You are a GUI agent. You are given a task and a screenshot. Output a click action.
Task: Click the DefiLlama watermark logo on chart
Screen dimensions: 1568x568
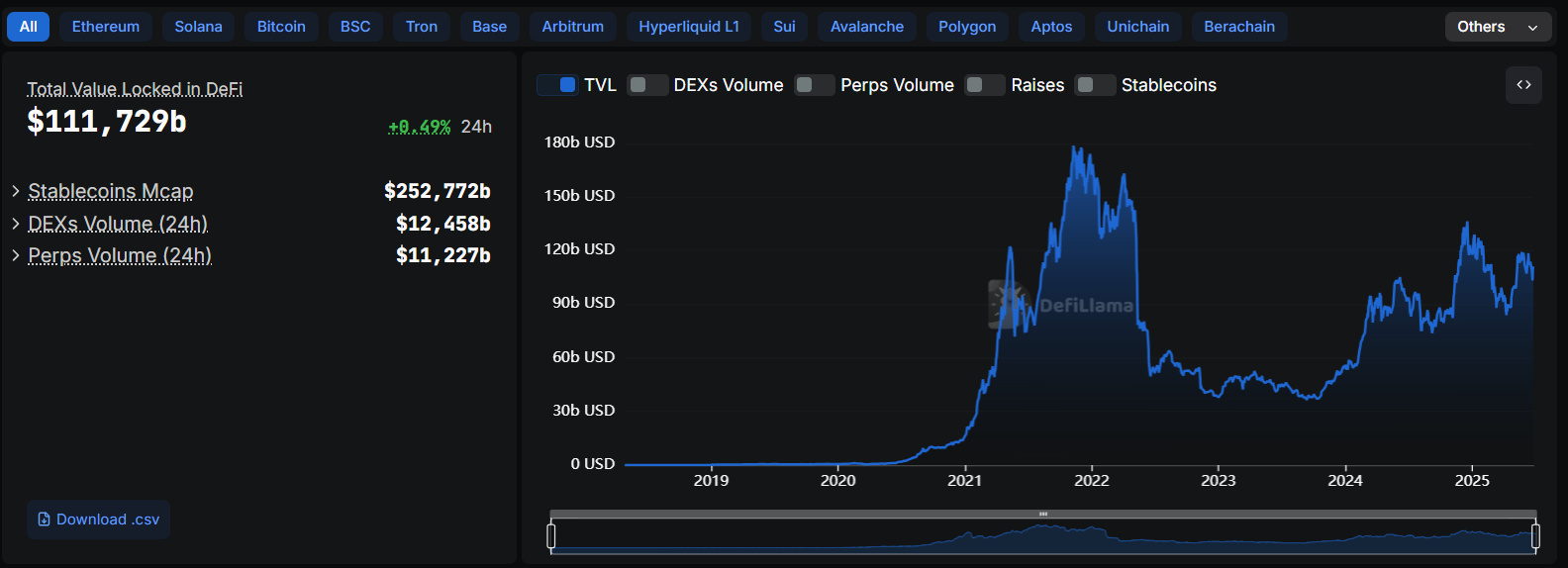[x=1007, y=305]
